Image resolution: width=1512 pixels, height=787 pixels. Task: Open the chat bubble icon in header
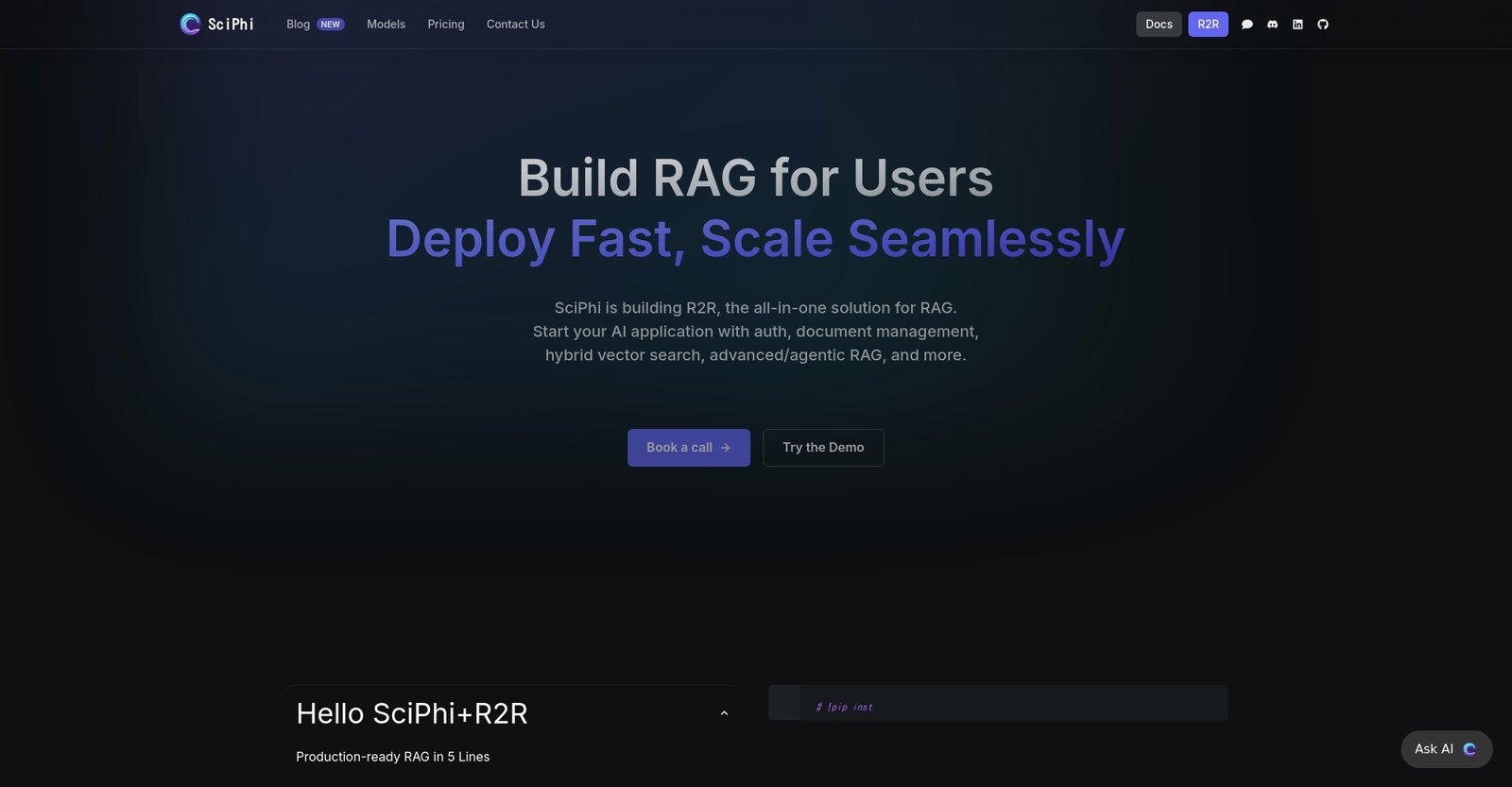(x=1247, y=25)
